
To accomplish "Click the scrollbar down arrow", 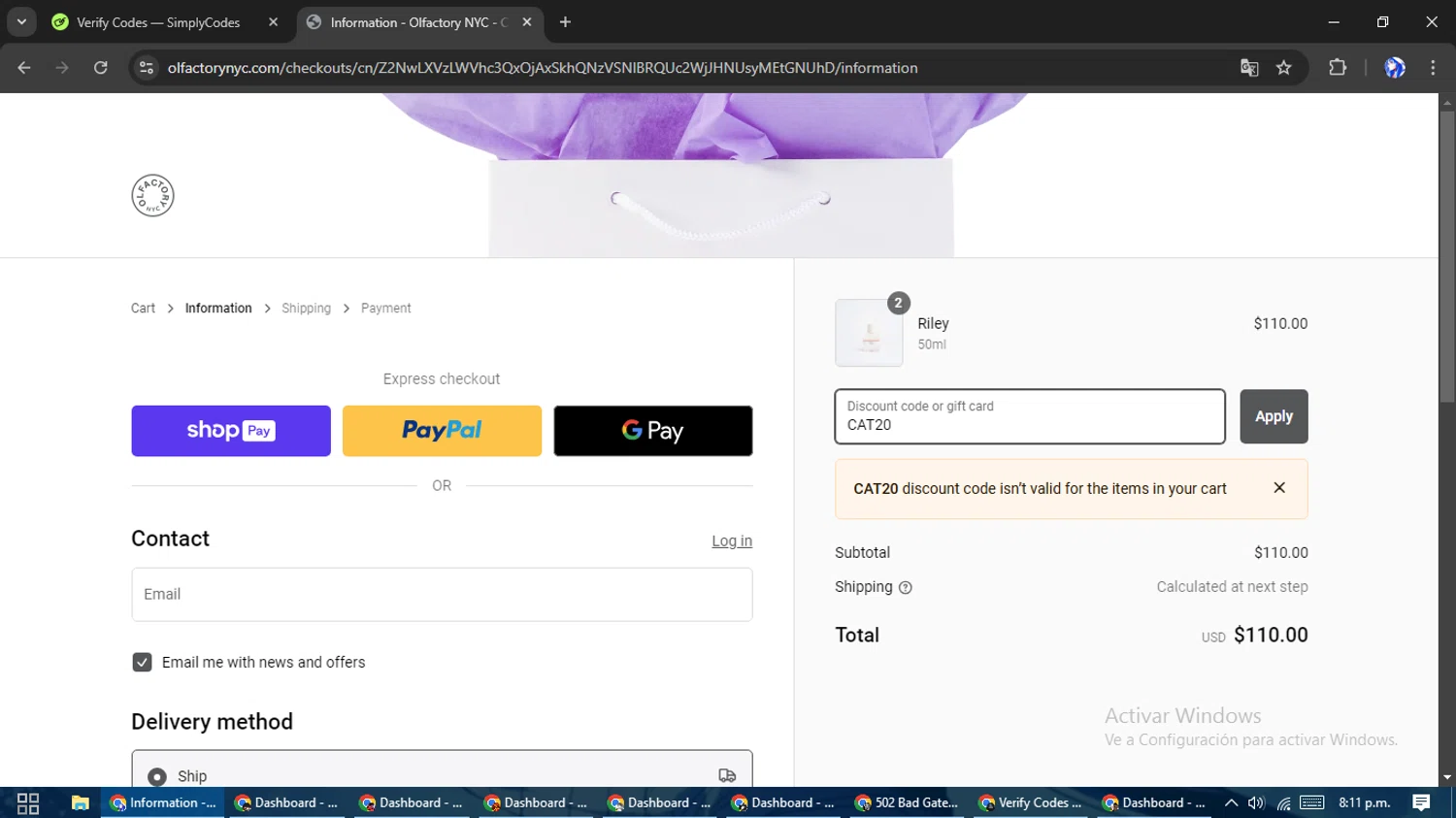I will coord(1447,777).
